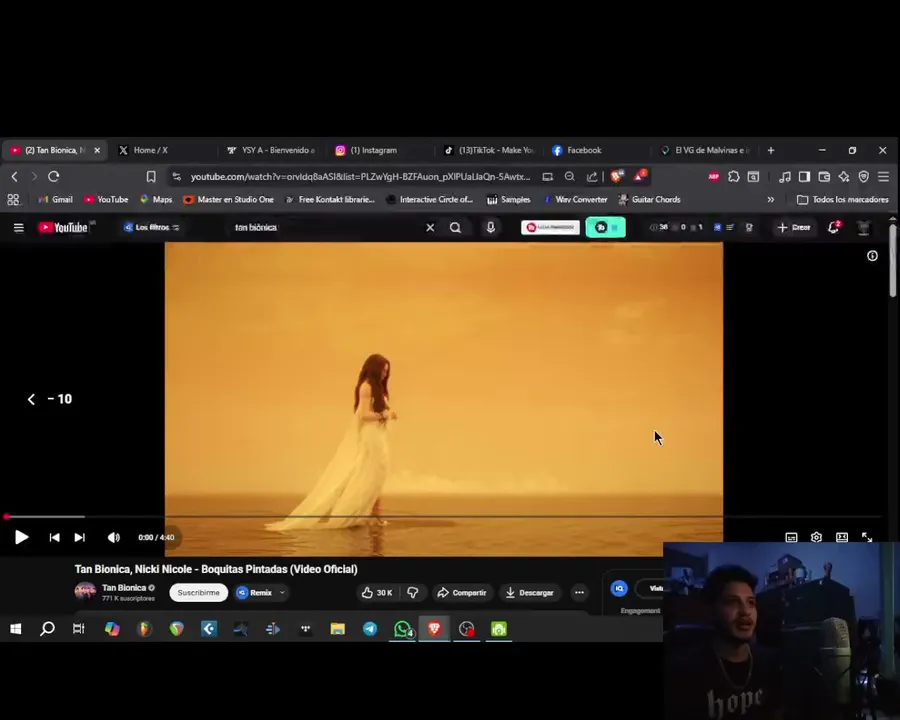The image size is (900, 720).
Task: Subscribe with the Suscribirme button
Action: (199, 593)
